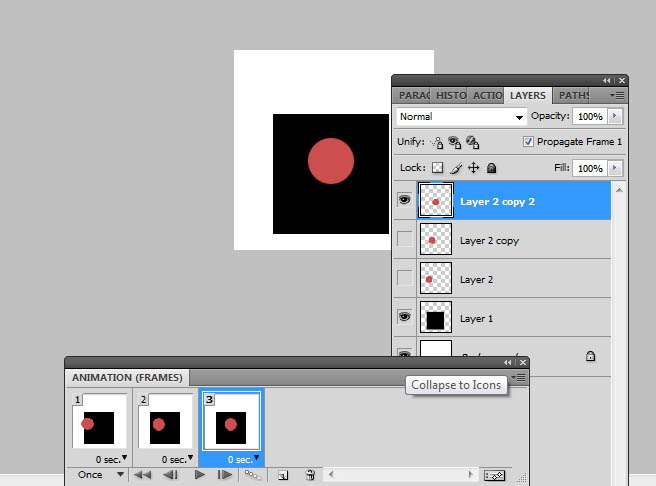The height and width of the screenshot is (486, 656).
Task: Switch to the Paragraph tab
Action: pyautogui.click(x=413, y=96)
